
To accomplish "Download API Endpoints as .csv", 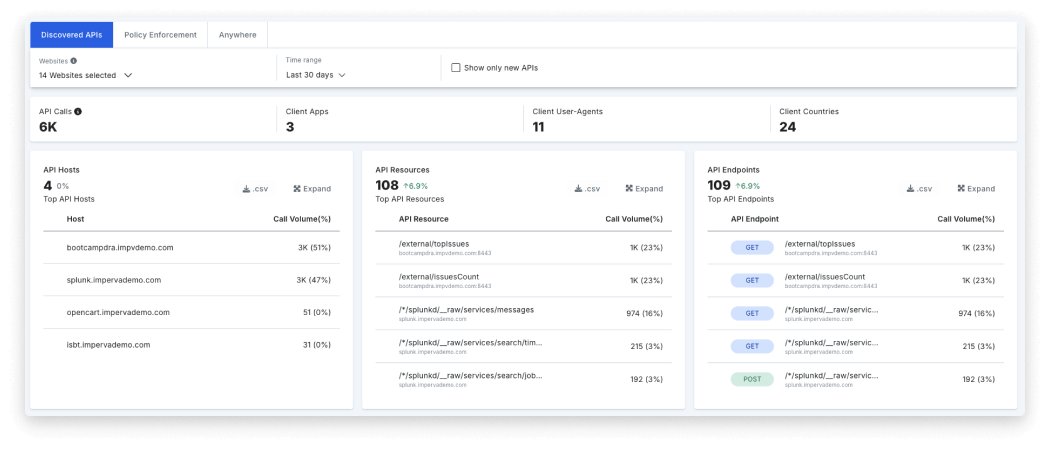I will click(919, 188).
